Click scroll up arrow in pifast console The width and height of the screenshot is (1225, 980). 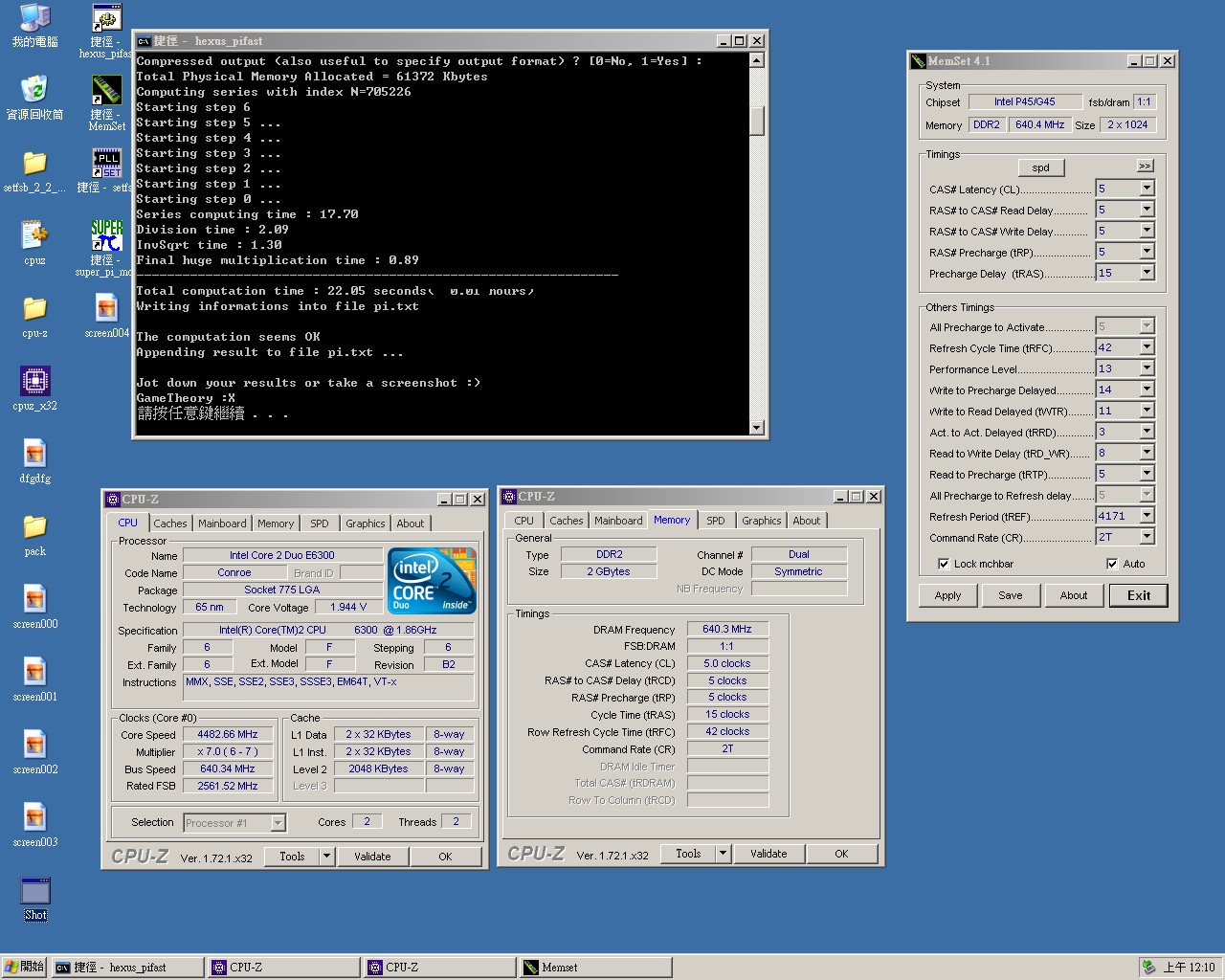(756, 60)
